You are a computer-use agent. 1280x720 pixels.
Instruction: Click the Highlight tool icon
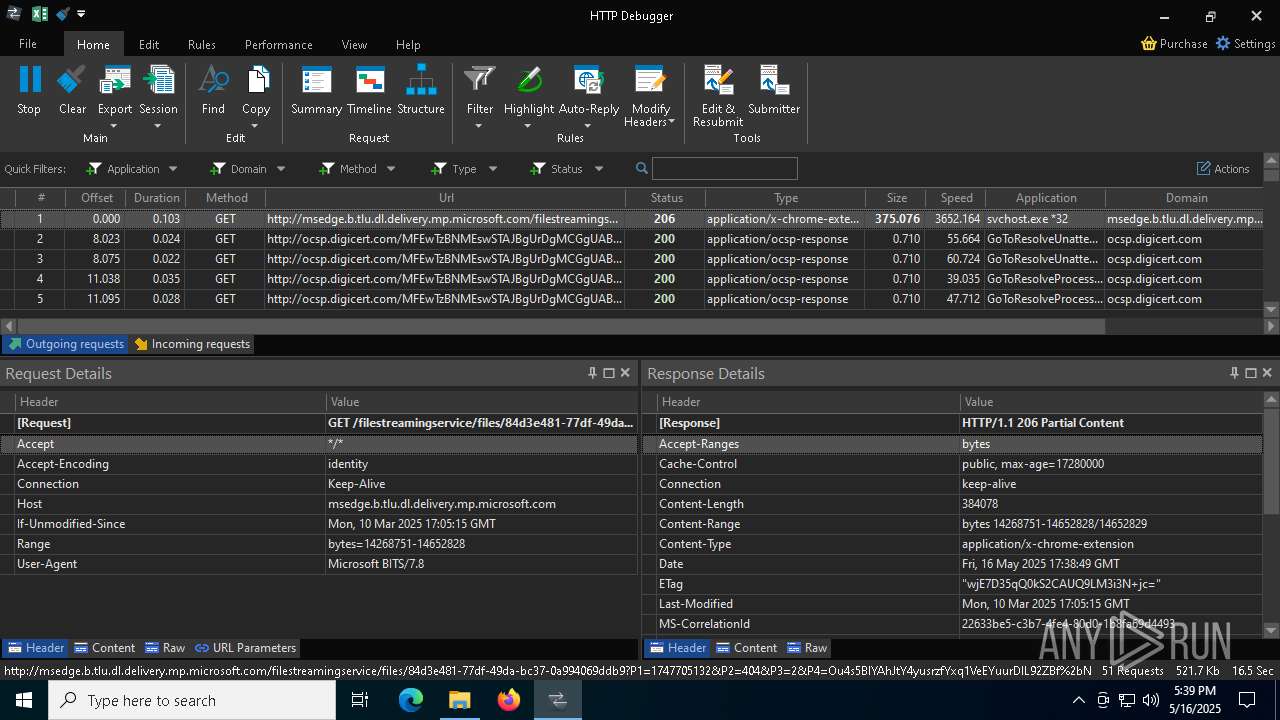point(529,80)
